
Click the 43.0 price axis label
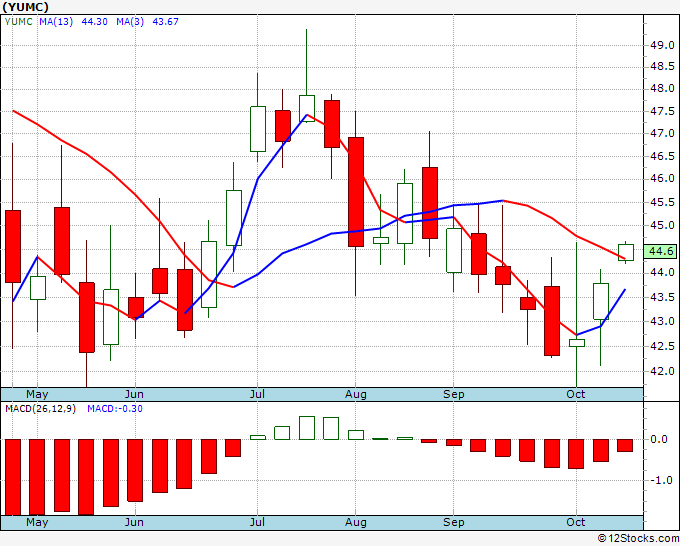(x=662, y=321)
